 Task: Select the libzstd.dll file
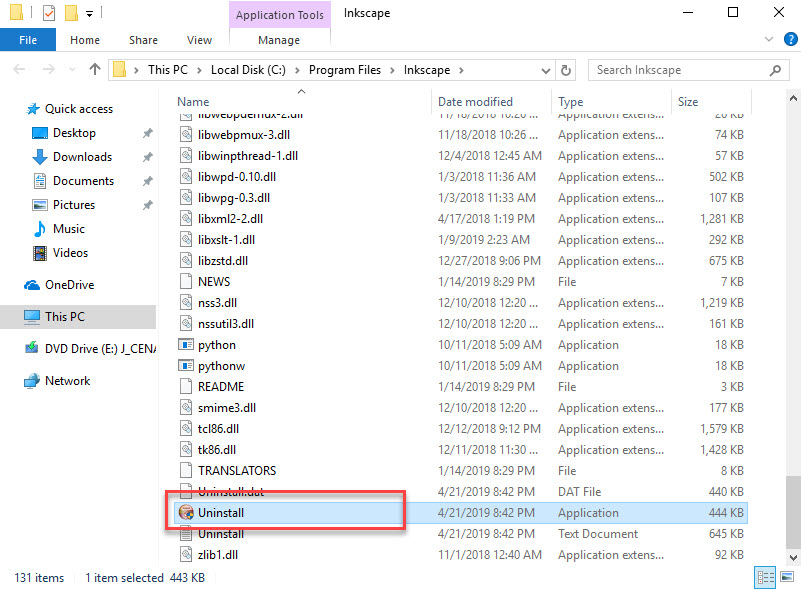[x=460, y=261]
